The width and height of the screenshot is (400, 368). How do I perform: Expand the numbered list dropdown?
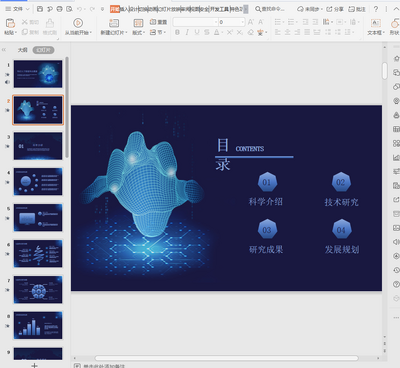click(297, 22)
